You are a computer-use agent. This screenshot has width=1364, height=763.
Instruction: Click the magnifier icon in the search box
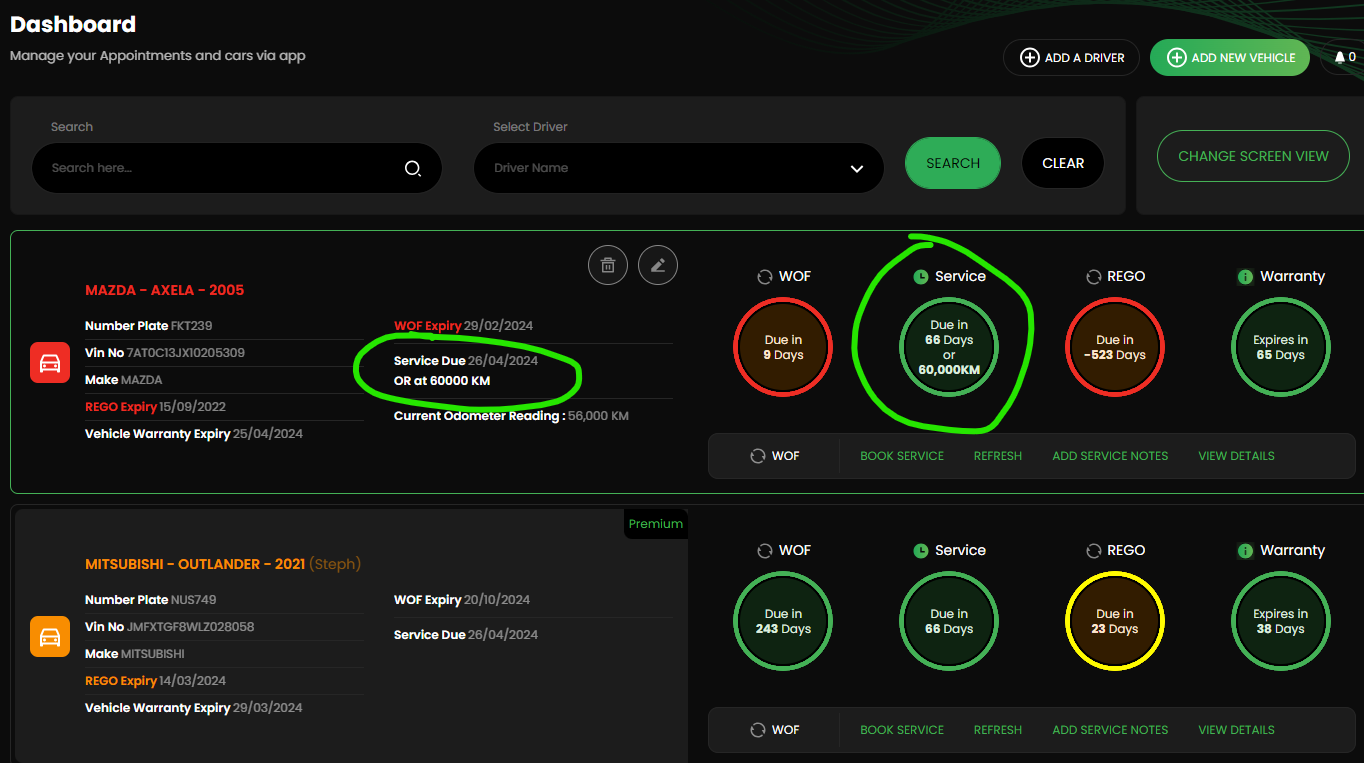413,168
